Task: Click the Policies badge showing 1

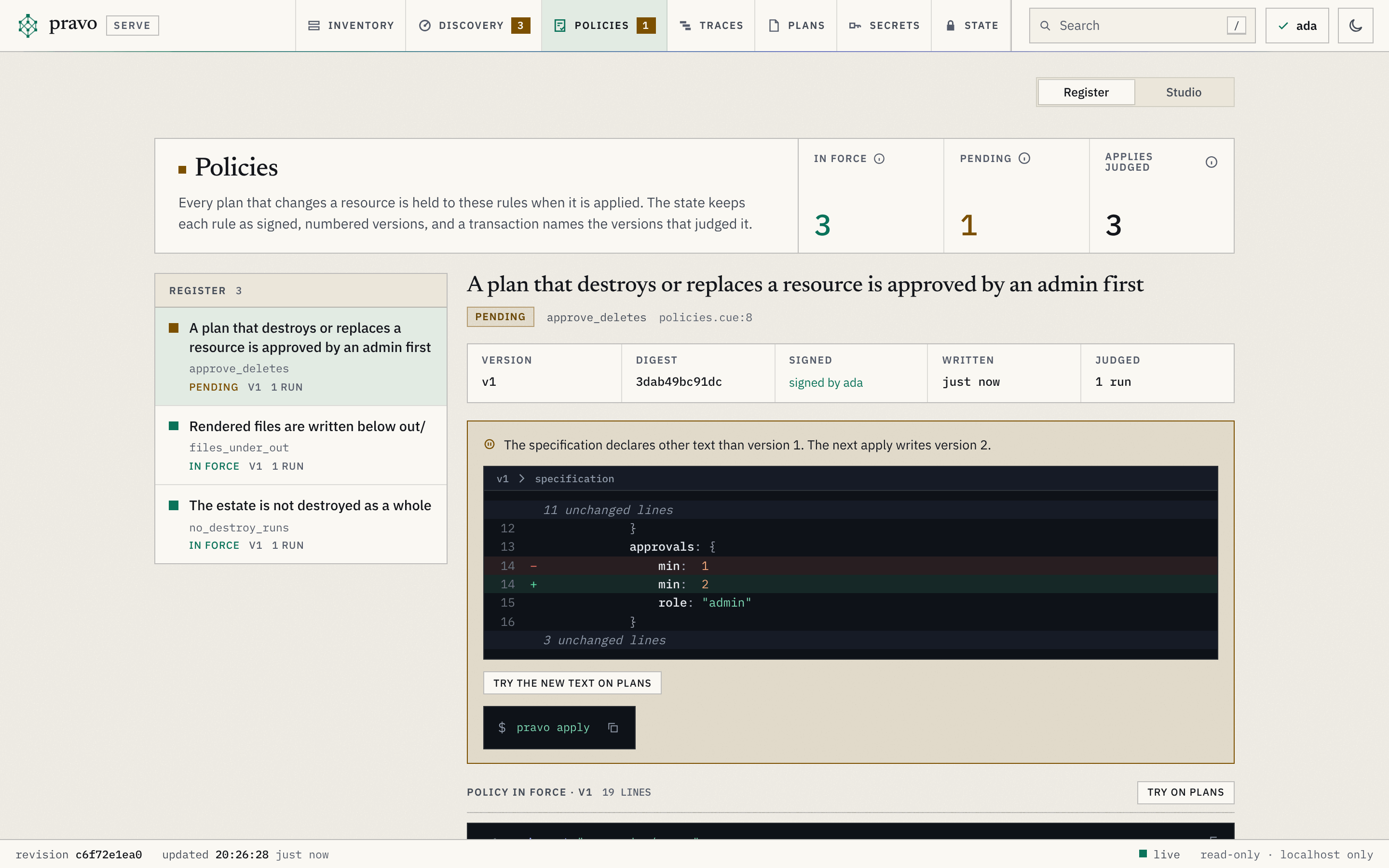Action: (646, 25)
